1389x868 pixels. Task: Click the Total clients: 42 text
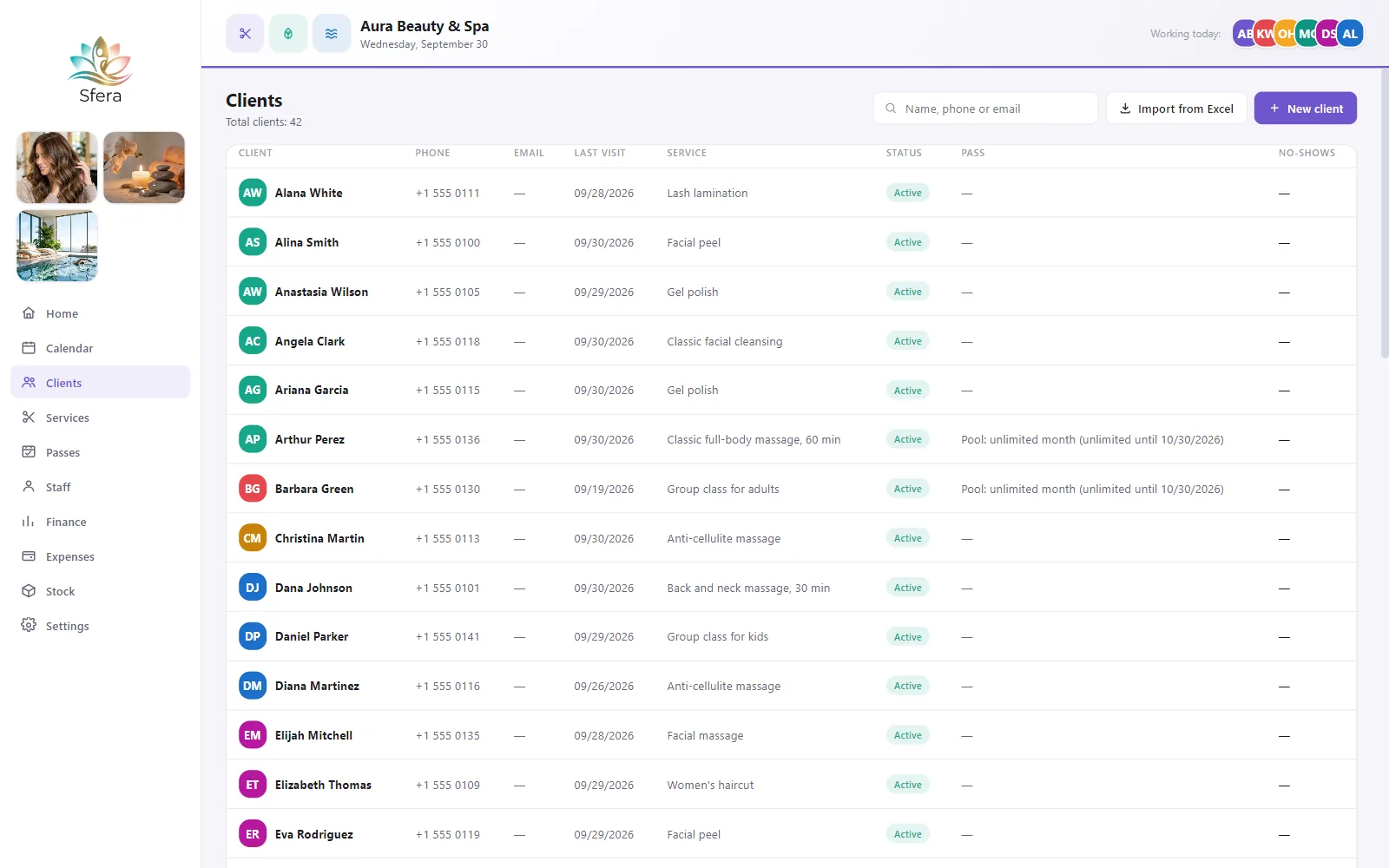264,122
